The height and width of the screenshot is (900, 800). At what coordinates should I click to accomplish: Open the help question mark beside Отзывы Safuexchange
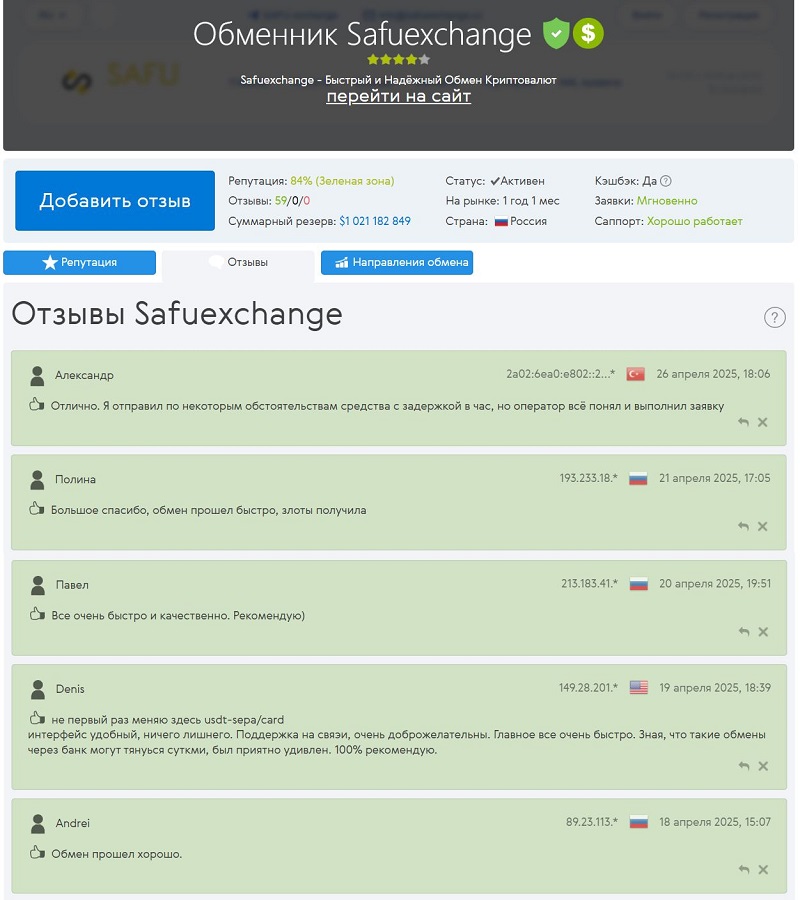(x=774, y=317)
